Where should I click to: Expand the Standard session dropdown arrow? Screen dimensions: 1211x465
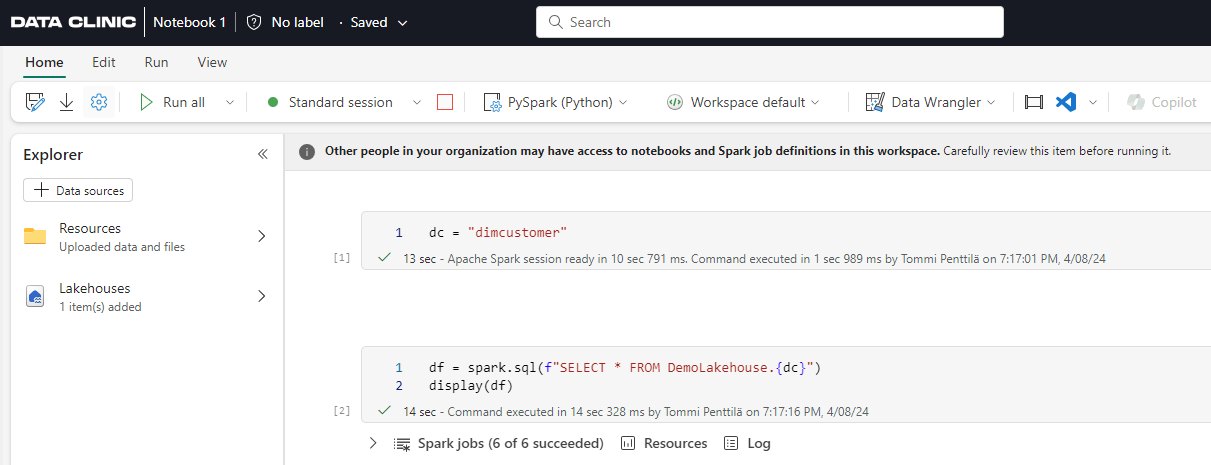pos(417,102)
